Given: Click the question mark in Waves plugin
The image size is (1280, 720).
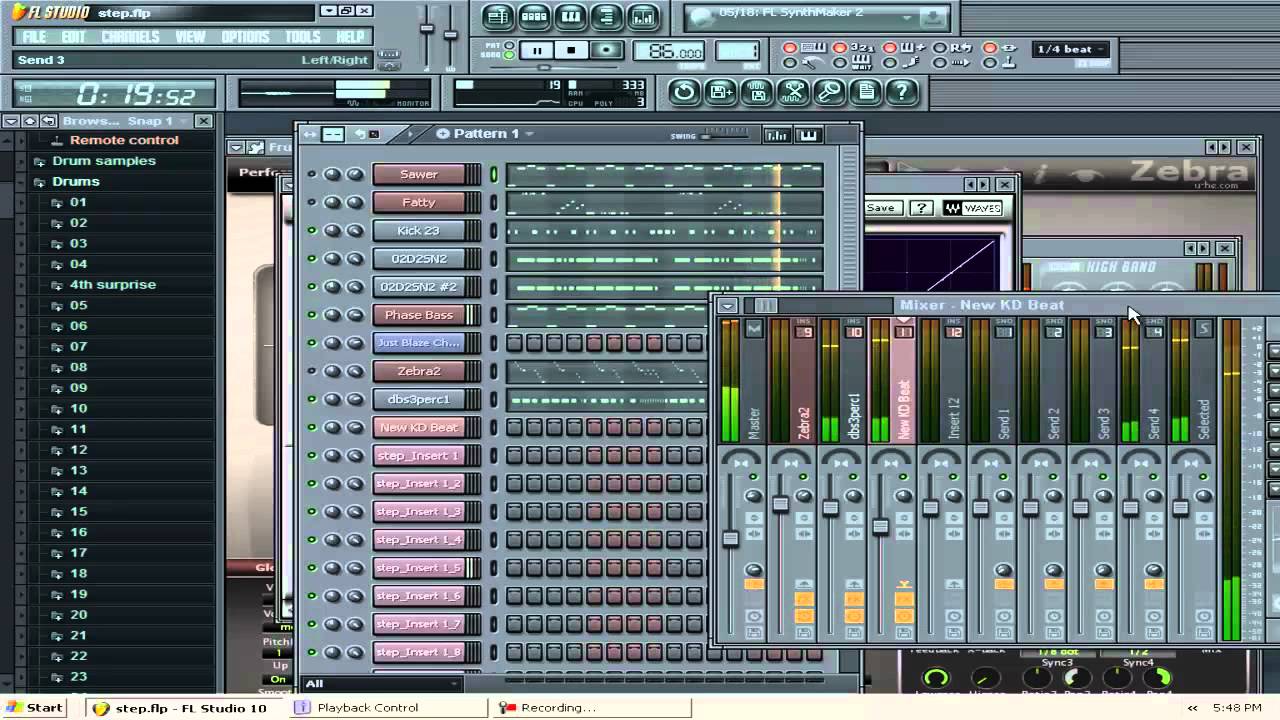Looking at the screenshot, I should [921, 208].
